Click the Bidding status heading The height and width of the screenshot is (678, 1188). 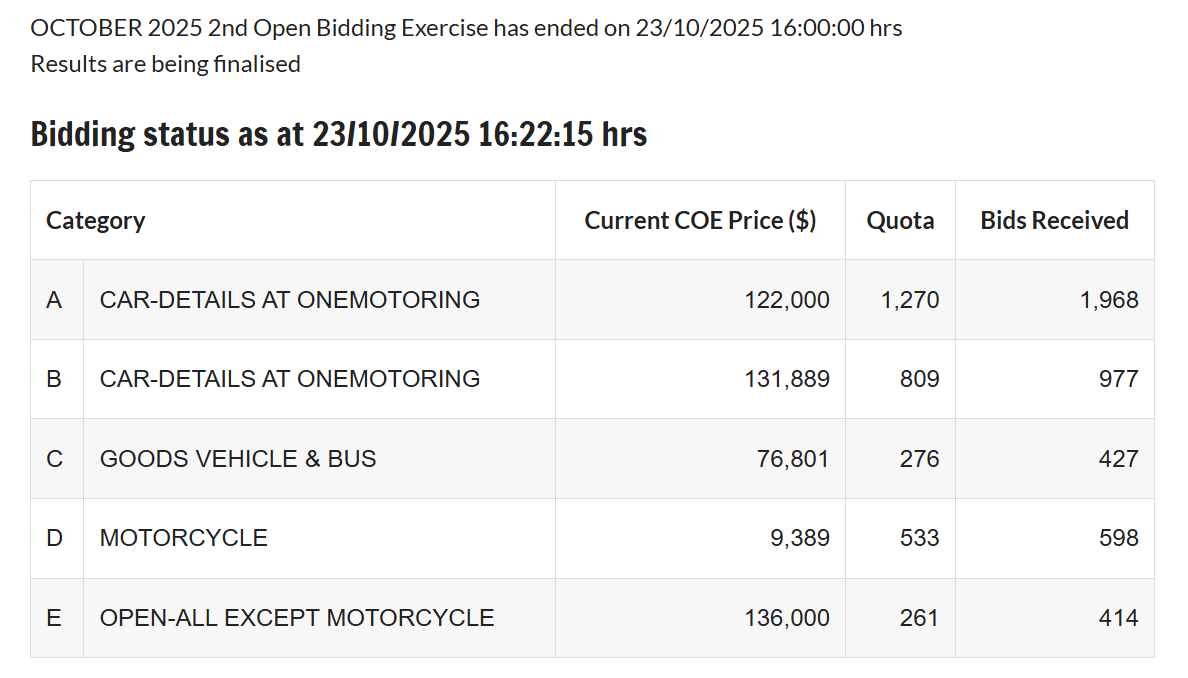[339, 134]
